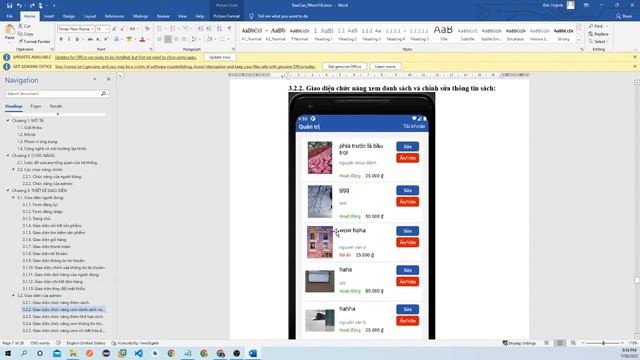Screen dimensions: 640x360
Task: Open the font name dropdown
Action: pyautogui.click(x=92, y=29)
